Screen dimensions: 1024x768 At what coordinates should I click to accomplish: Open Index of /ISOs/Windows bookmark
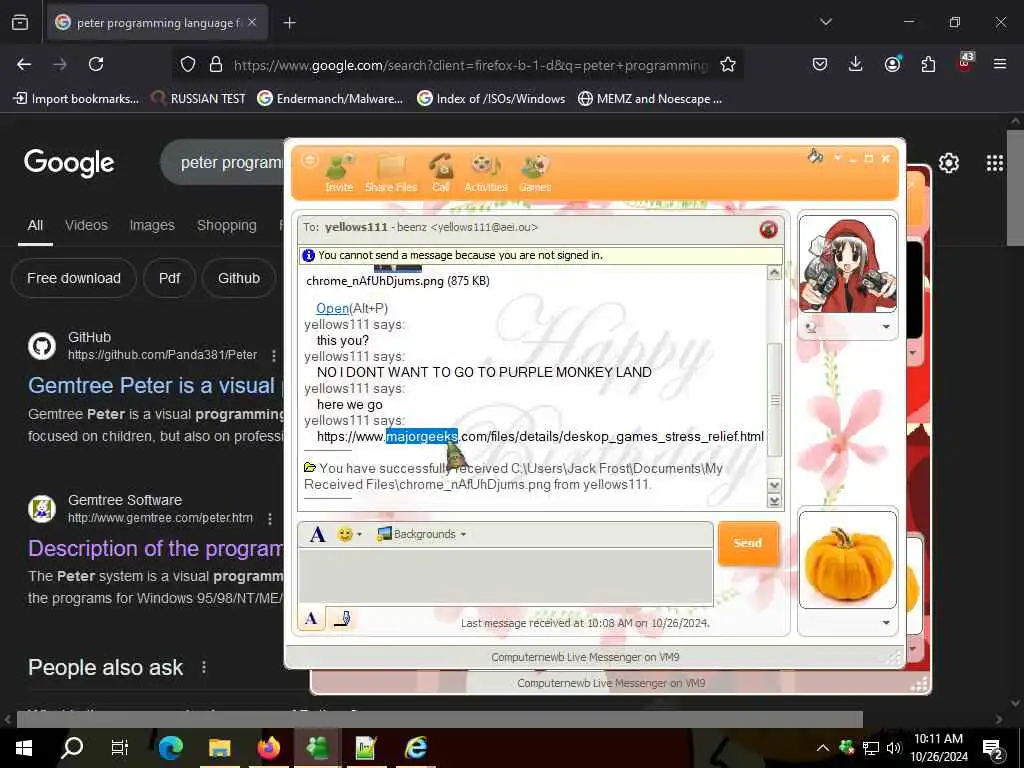491,99
